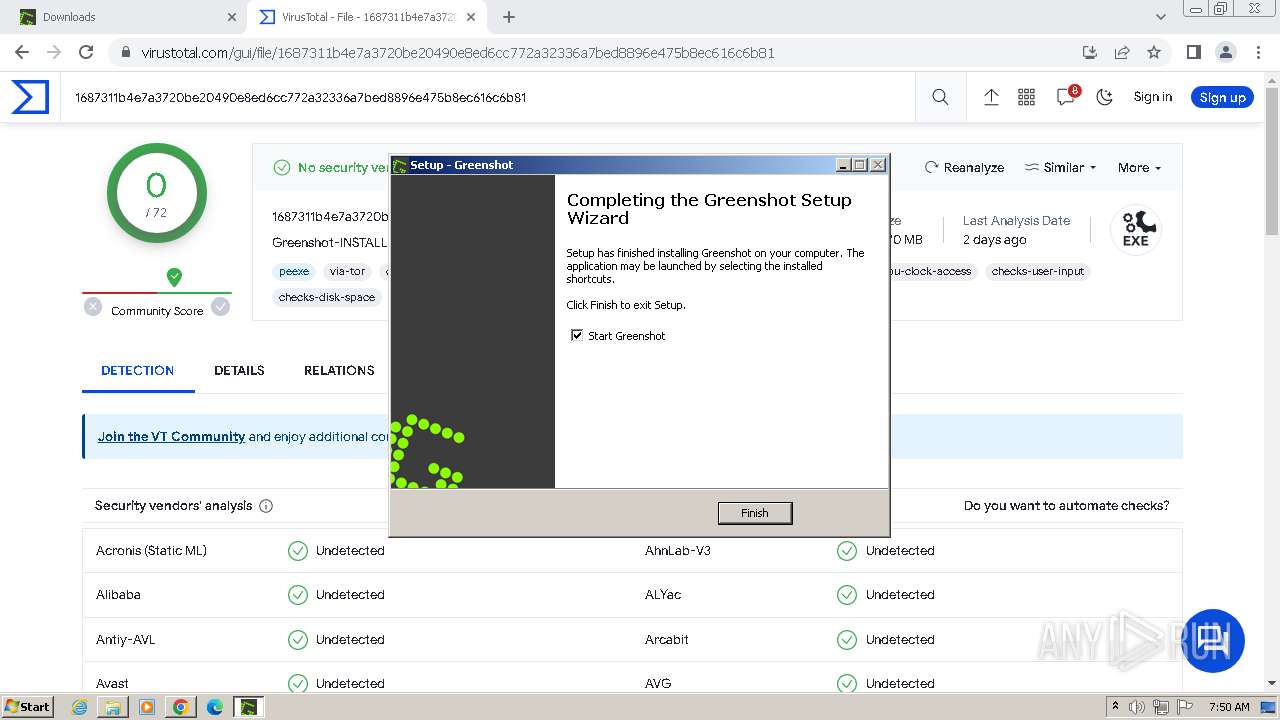Minimize the Setup - Greenshot dialog
Viewport: 1280px width, 720px height.
pyautogui.click(x=843, y=165)
